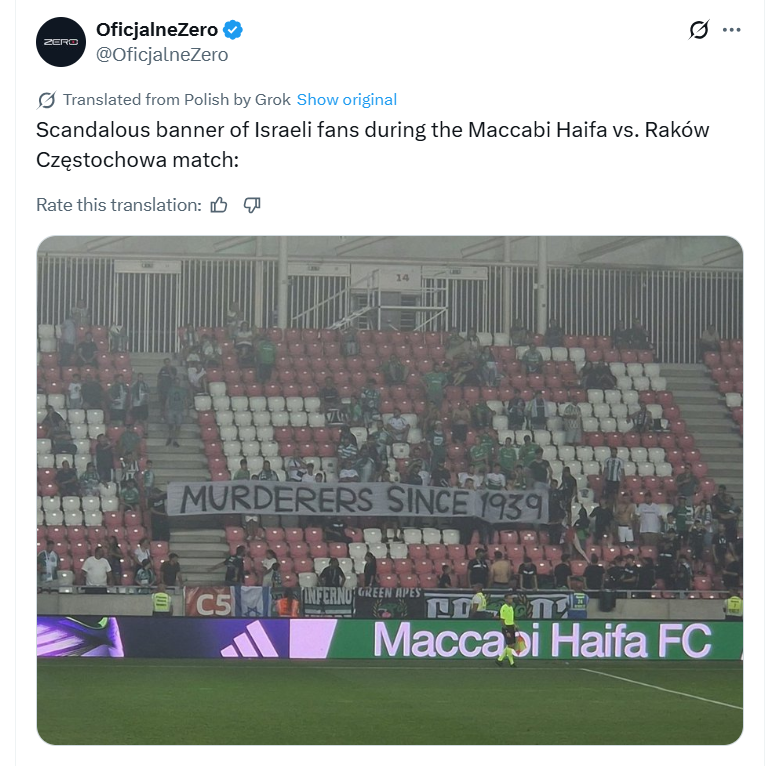Rate translation with thumbs down
This screenshot has width=782, height=766.
point(252,205)
